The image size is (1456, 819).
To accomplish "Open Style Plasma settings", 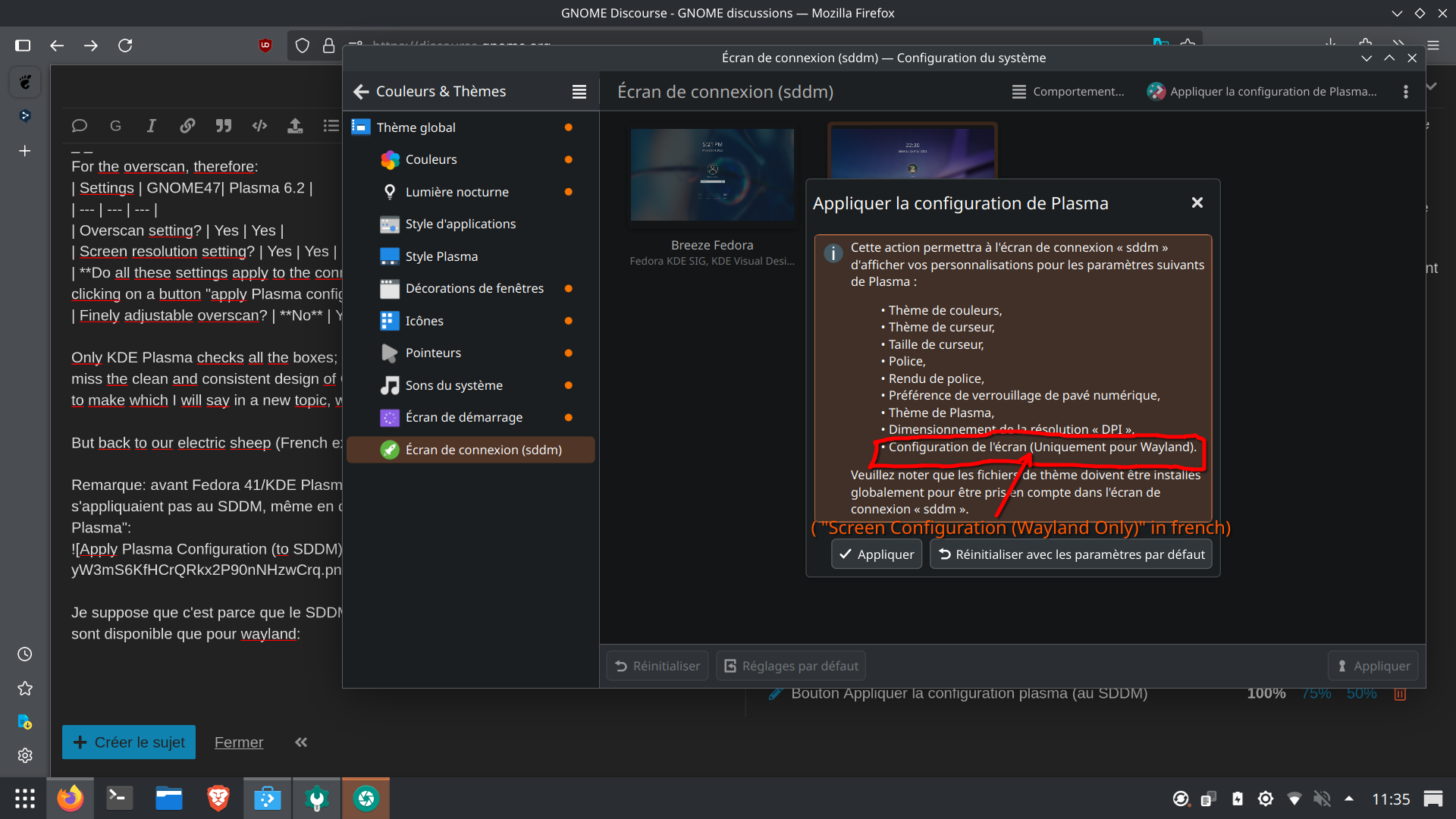I will click(x=470, y=256).
